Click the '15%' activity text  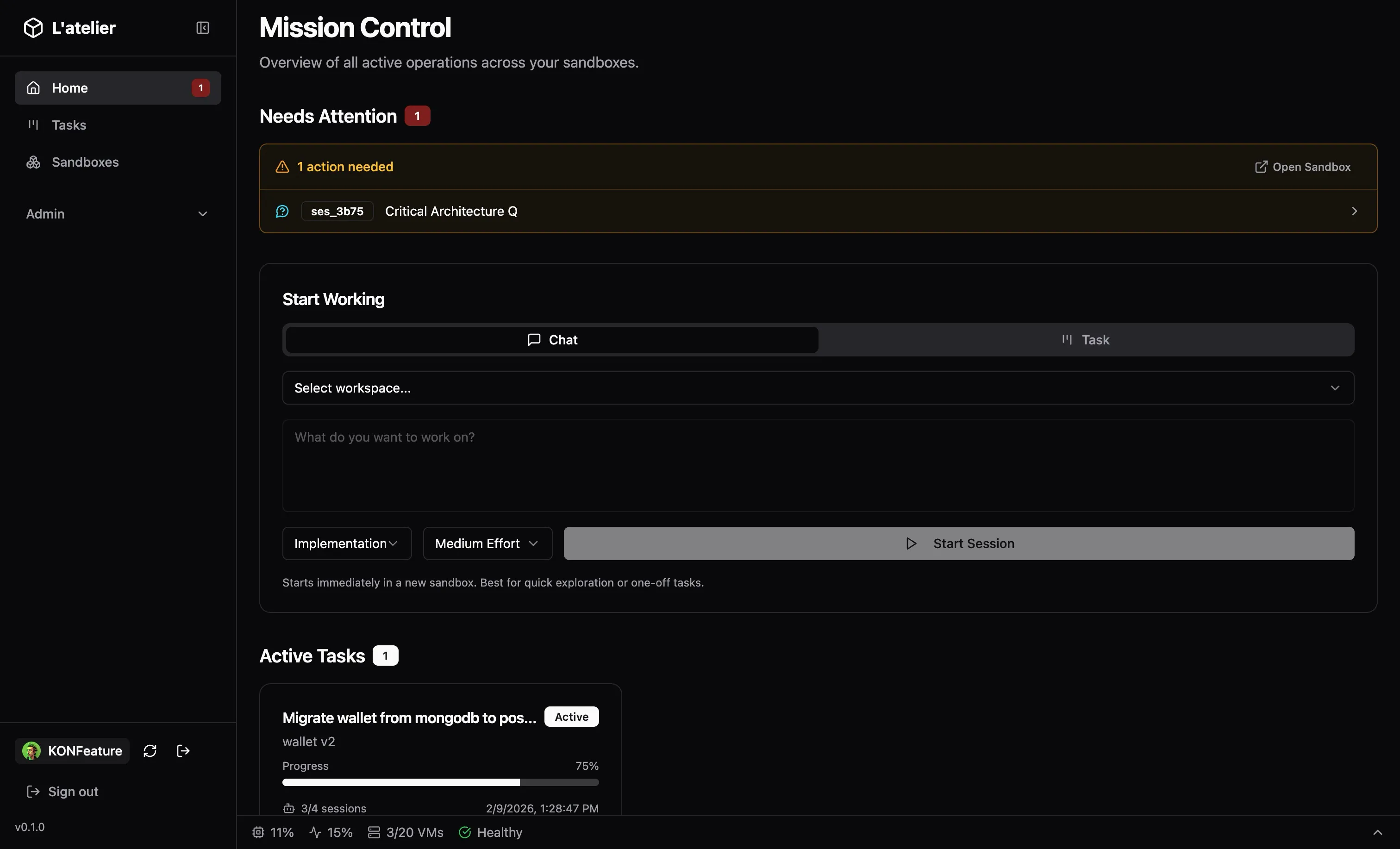click(340, 832)
